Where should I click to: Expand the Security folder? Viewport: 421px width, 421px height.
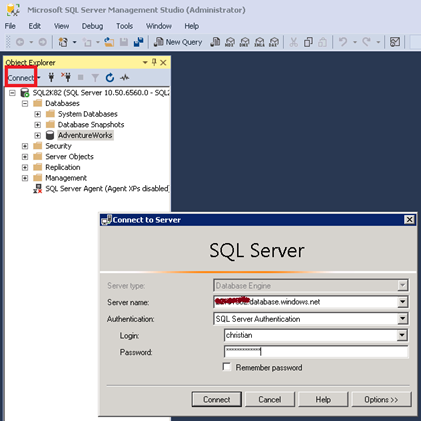(25, 146)
